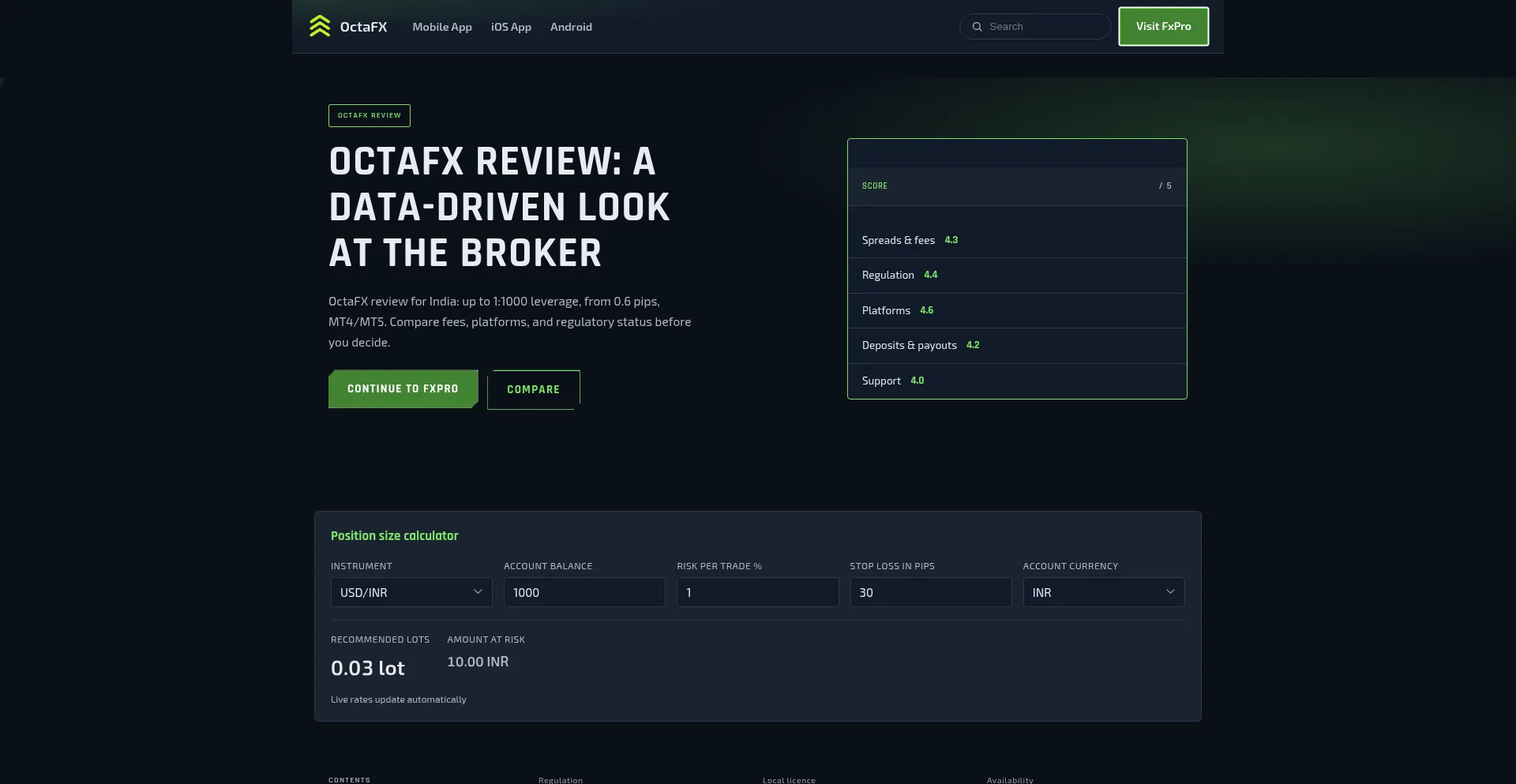Viewport: 1516px width, 784px height.
Task: Click the 10.00 INR amount at risk
Action: (x=478, y=662)
